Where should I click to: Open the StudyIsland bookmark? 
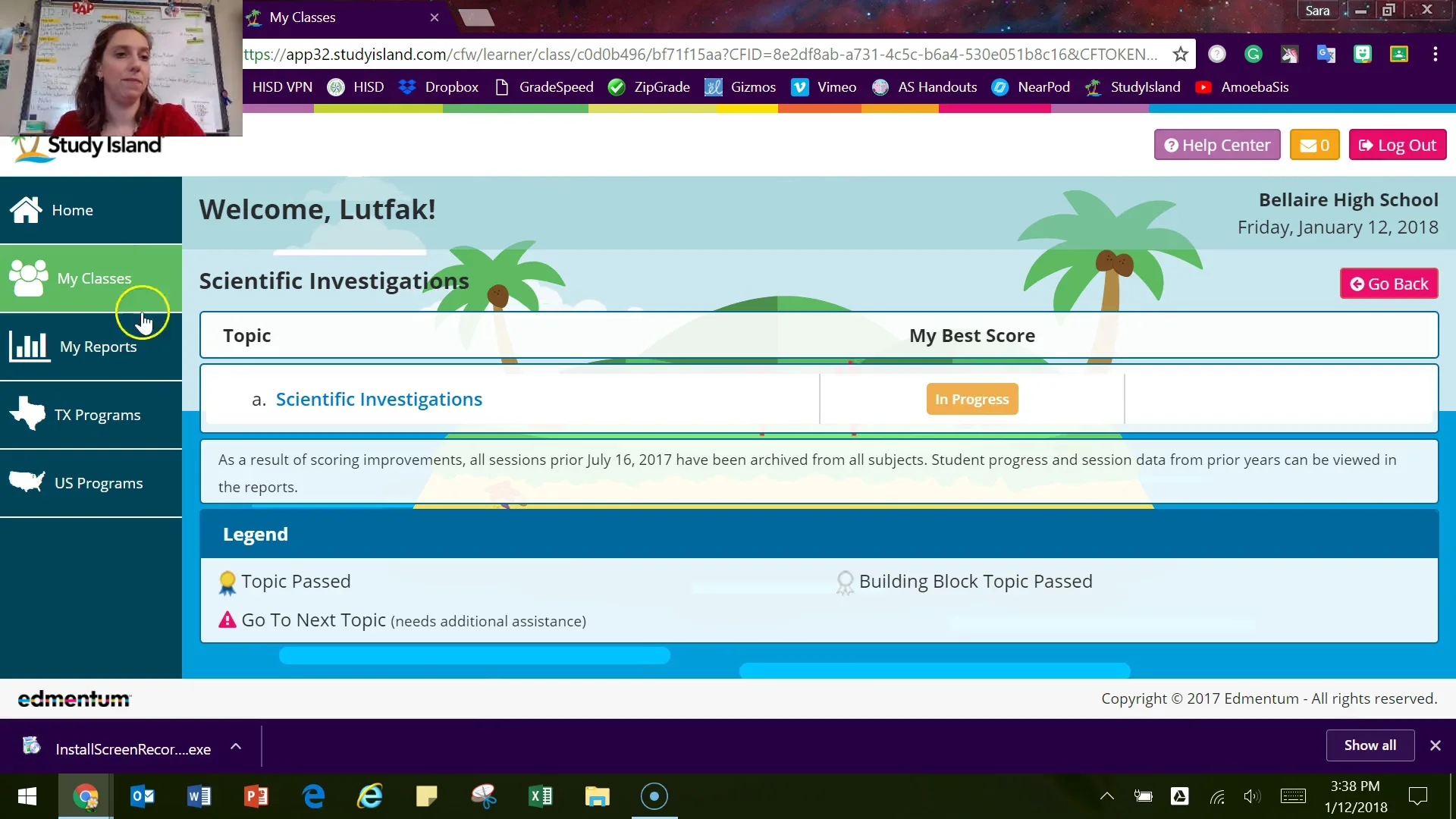pyautogui.click(x=1133, y=87)
